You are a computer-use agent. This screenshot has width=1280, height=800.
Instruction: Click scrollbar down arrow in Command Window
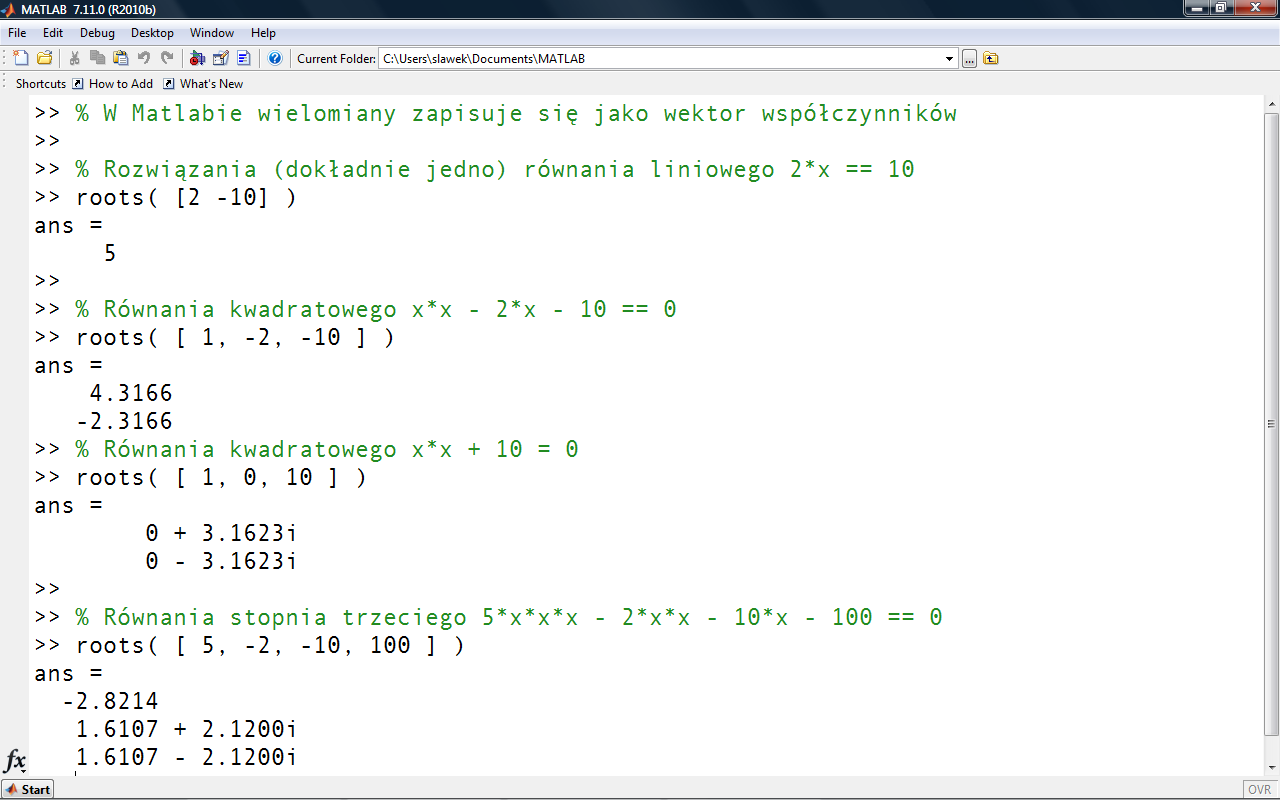(x=1271, y=769)
